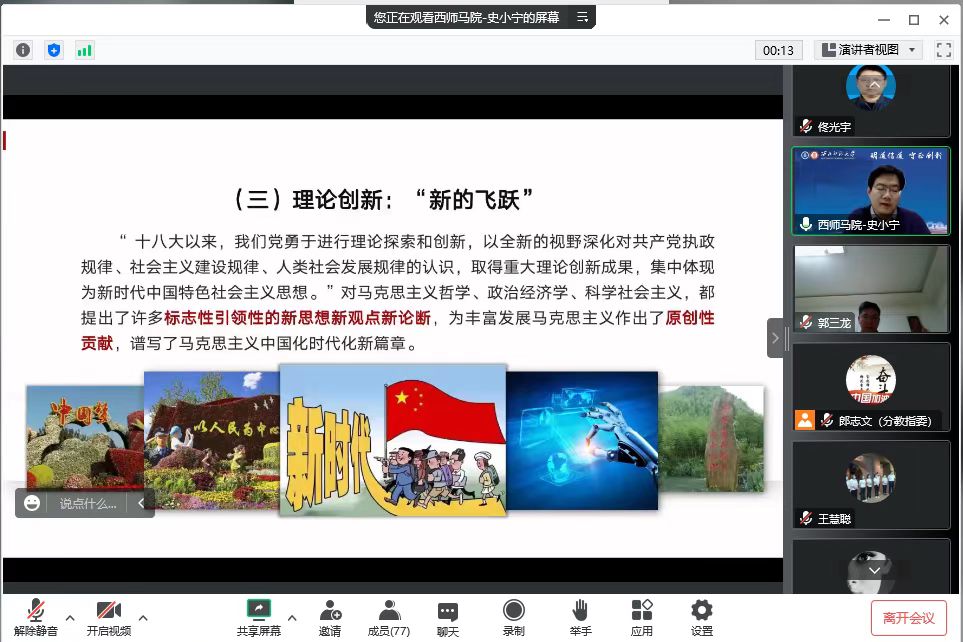Toggle full screen mode
This screenshot has height=642, width=963.
pos(943,50)
